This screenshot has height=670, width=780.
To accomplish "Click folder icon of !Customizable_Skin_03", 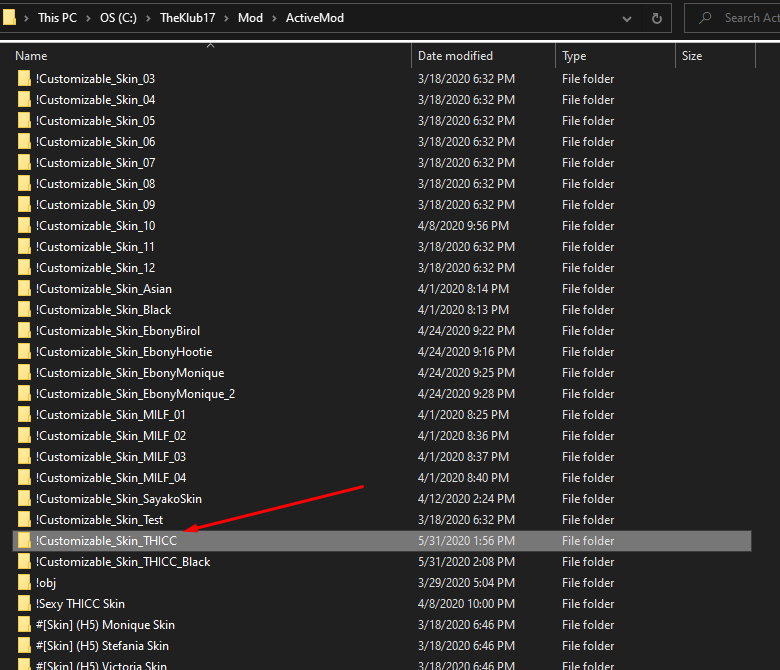I will tap(24, 79).
